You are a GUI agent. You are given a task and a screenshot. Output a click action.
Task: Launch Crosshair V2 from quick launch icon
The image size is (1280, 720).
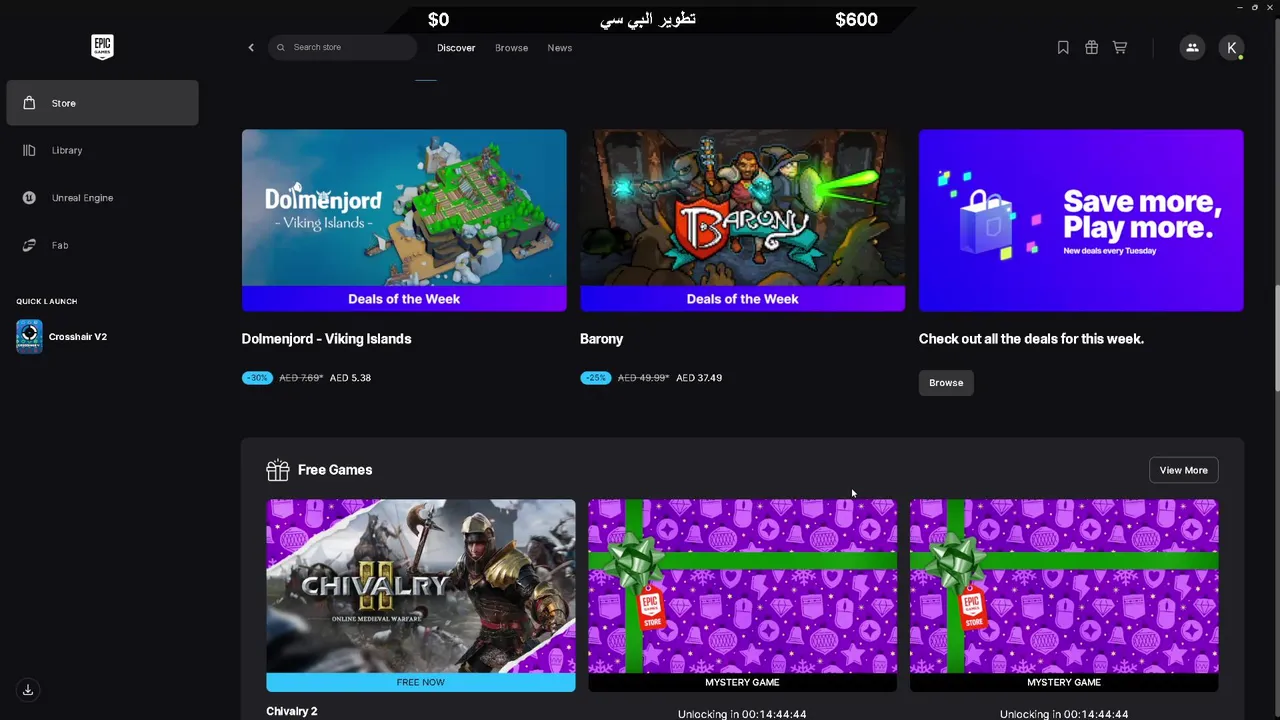(29, 337)
